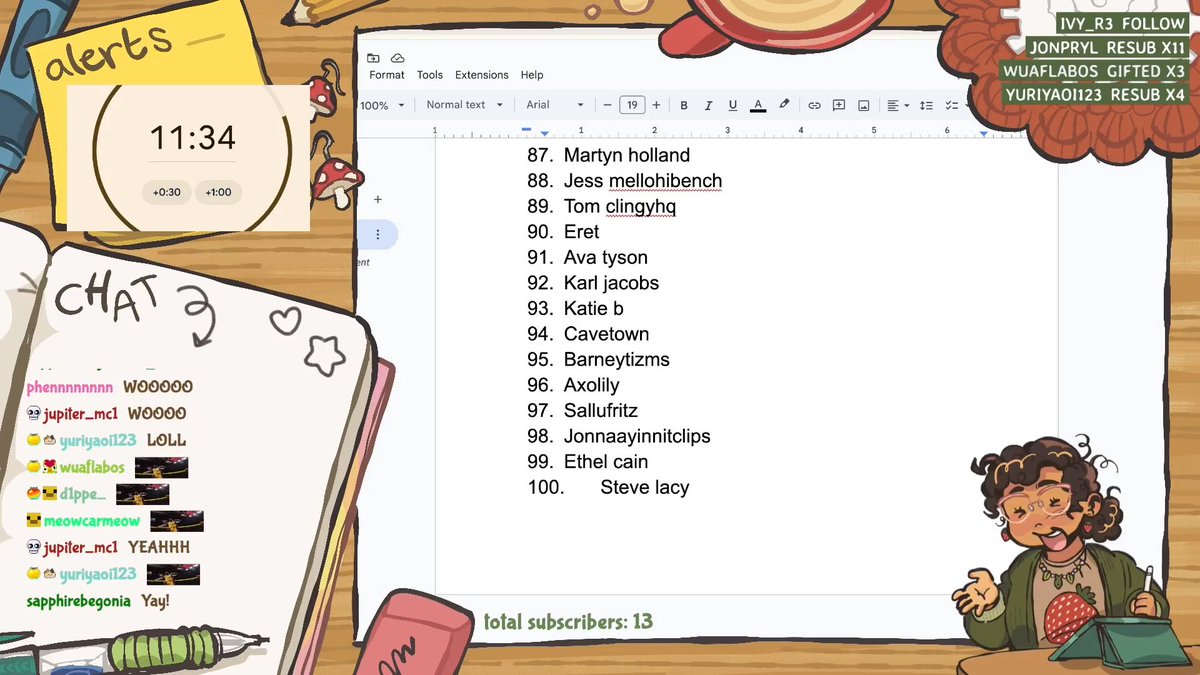Click list entry Ethel cain
Viewport: 1200px width, 675px height.
pos(606,462)
